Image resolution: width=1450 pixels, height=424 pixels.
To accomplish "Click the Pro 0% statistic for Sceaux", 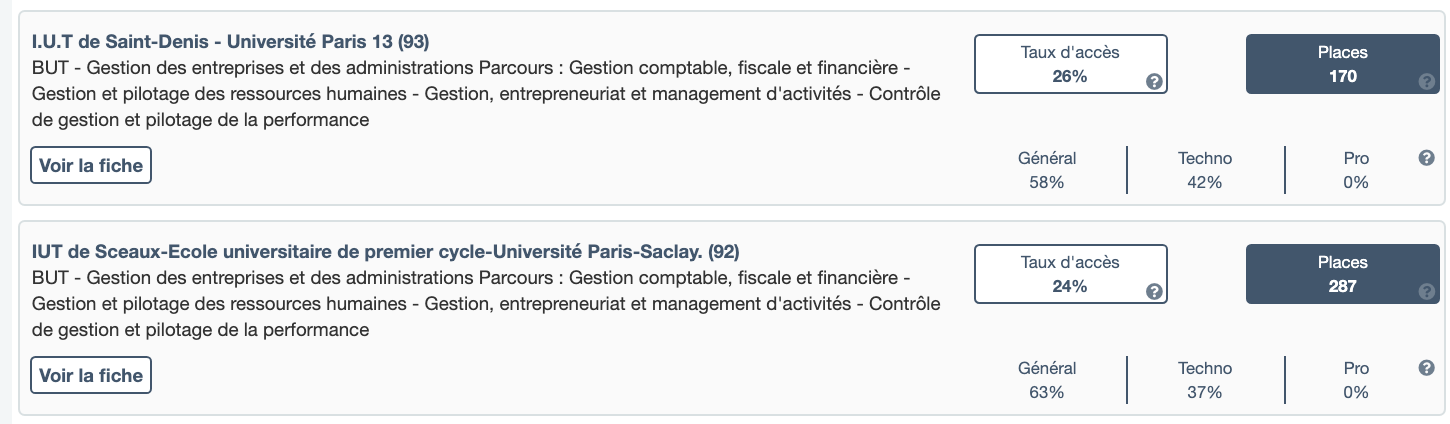I will click(1356, 380).
